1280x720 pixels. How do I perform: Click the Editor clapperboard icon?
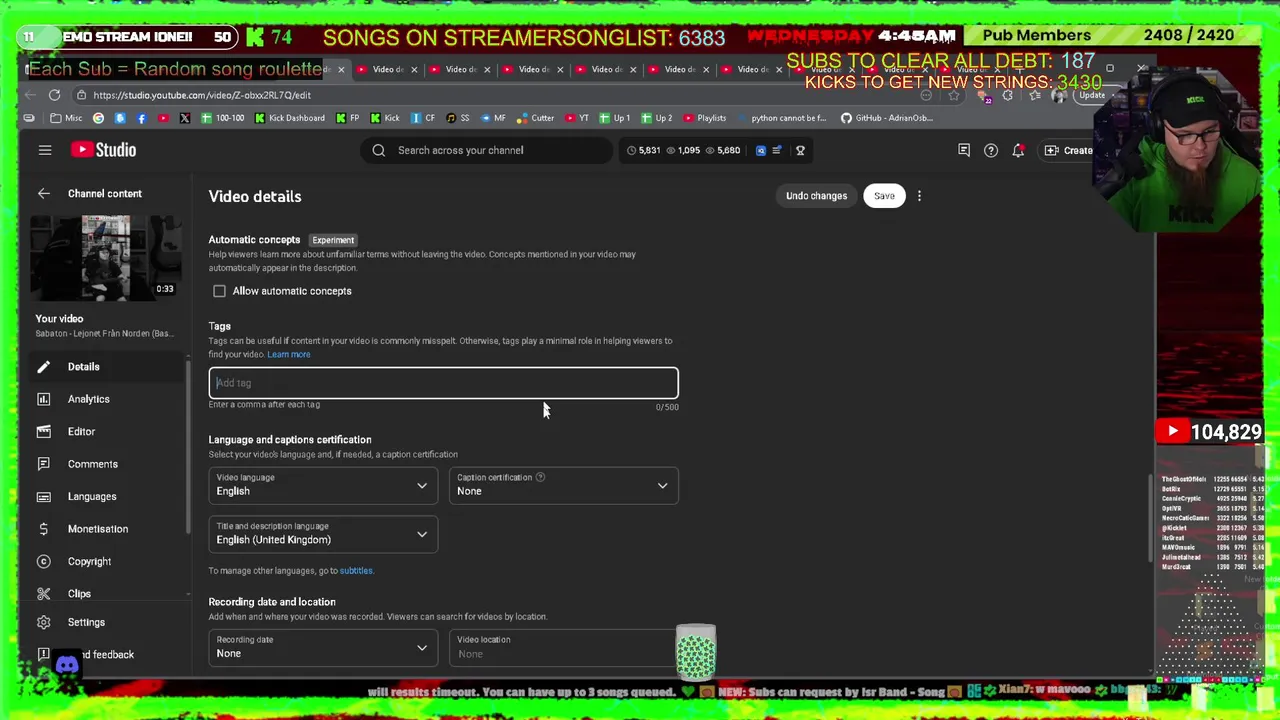click(43, 432)
